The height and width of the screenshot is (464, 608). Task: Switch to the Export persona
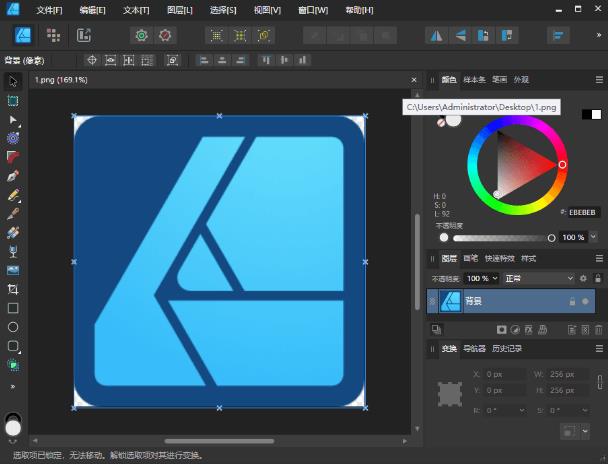[x=84, y=35]
